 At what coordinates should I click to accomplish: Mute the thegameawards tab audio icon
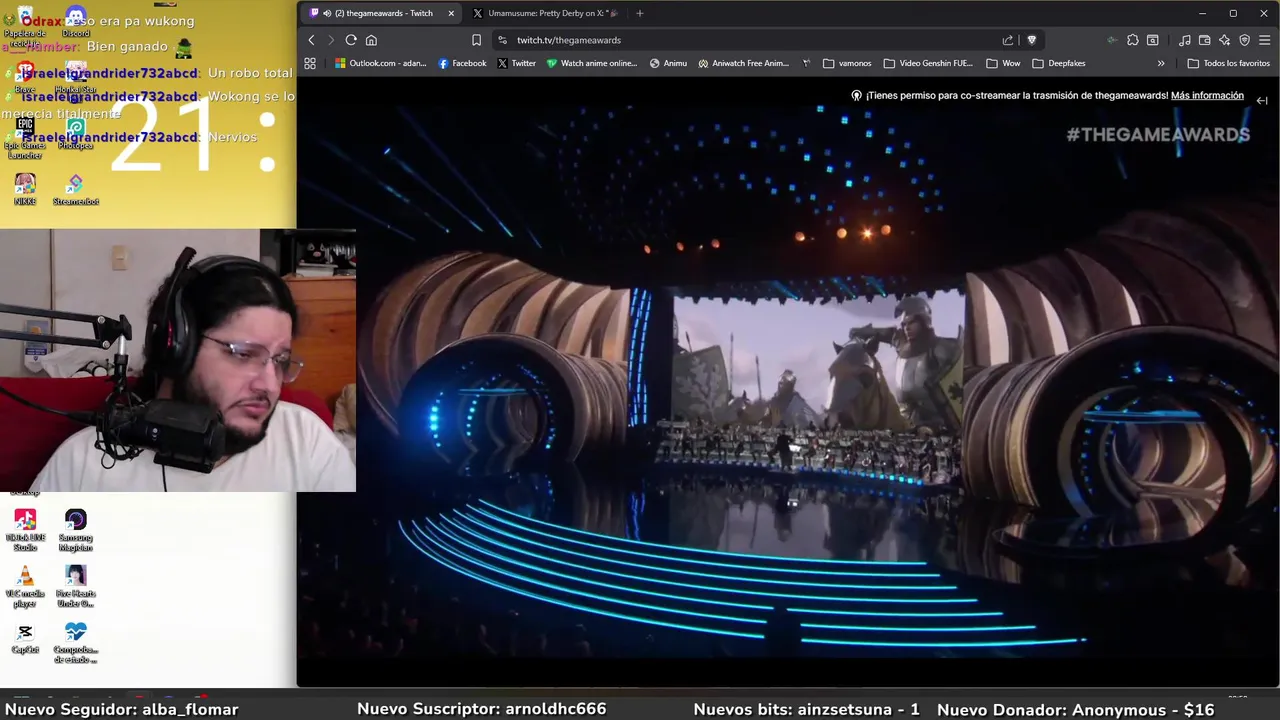pyautogui.click(x=327, y=13)
